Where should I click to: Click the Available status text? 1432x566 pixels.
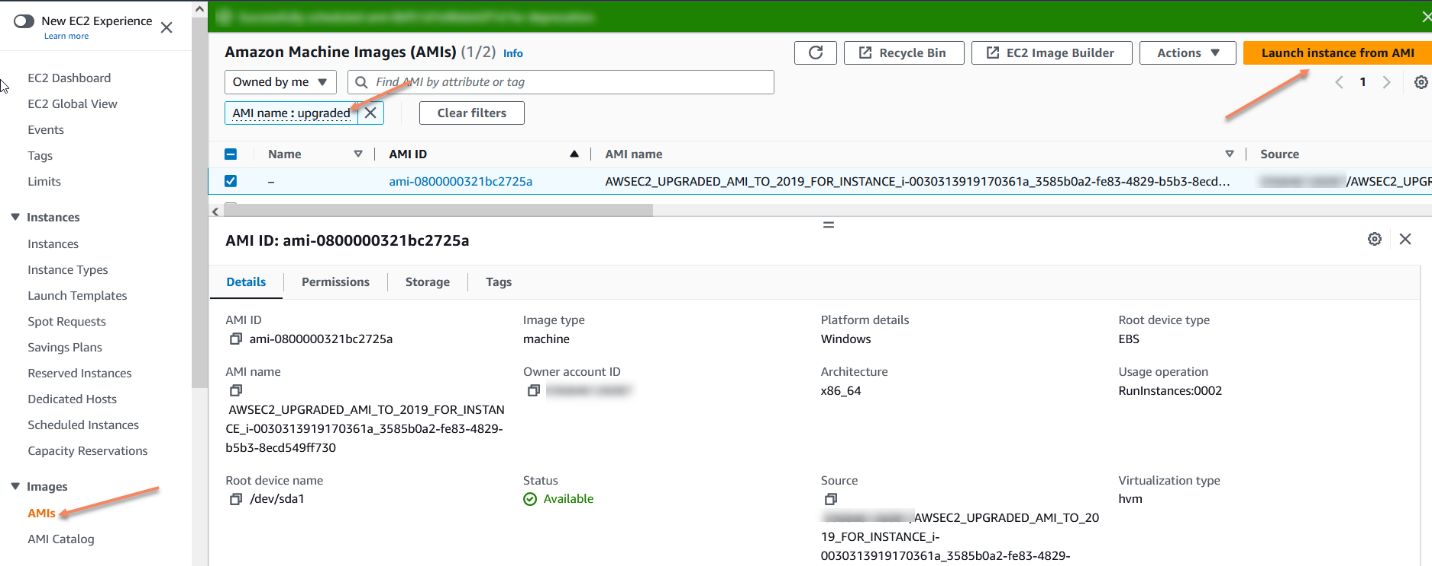[x=568, y=499]
